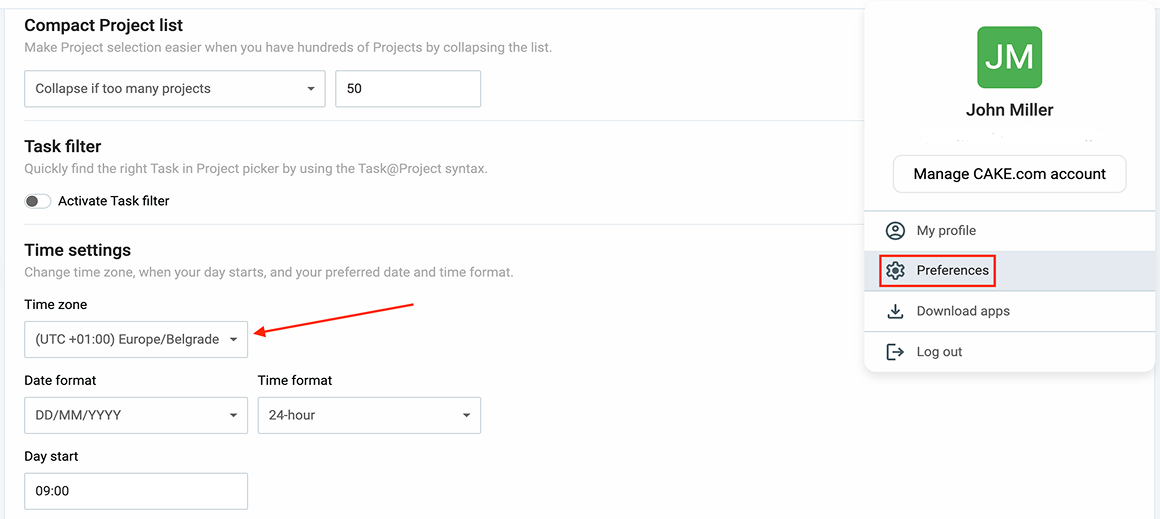Image resolution: width=1160 pixels, height=519 pixels.
Task: Click the Download apps arrow icon
Action: (x=895, y=311)
